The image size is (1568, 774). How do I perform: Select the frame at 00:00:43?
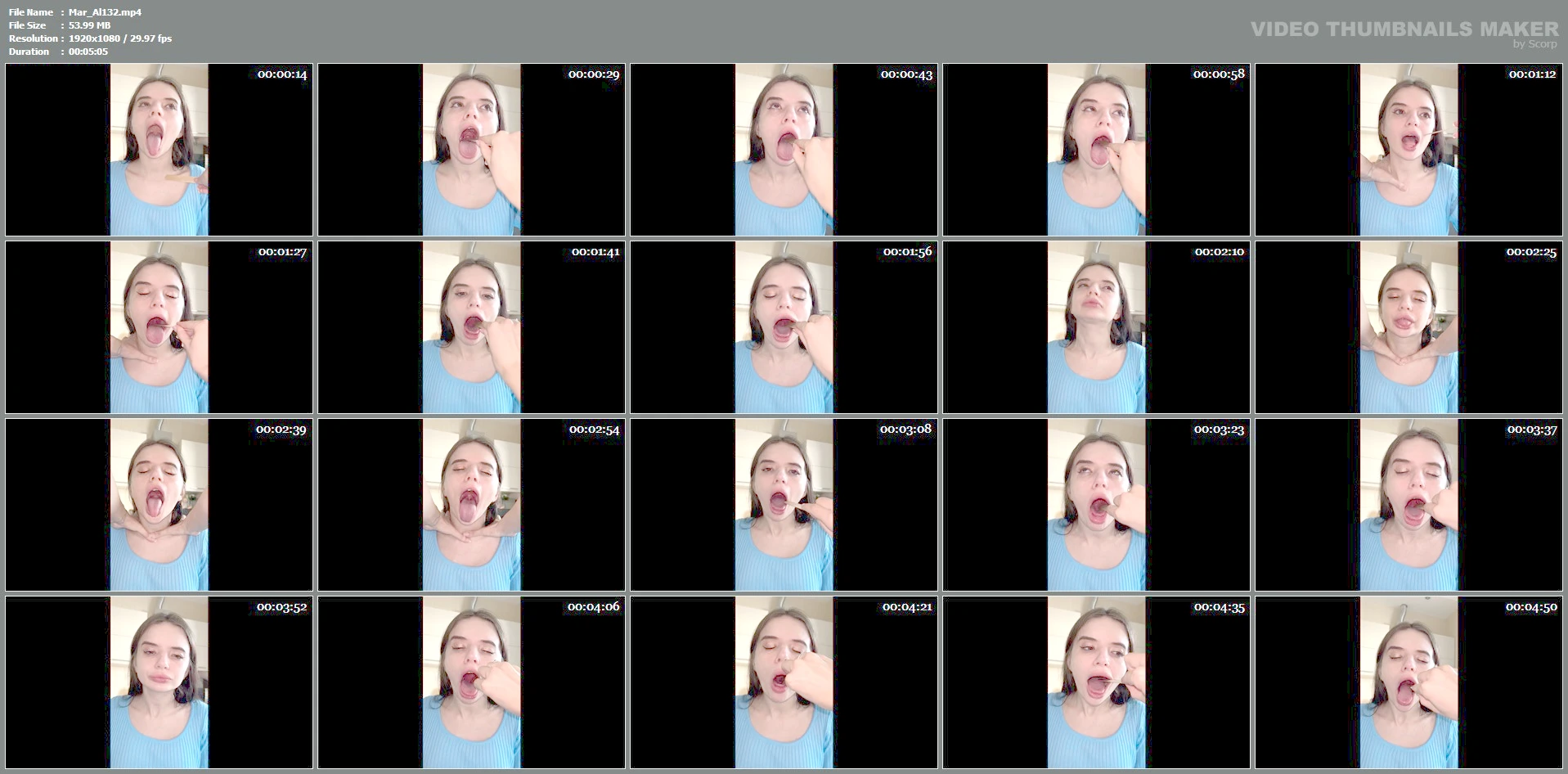coord(784,150)
